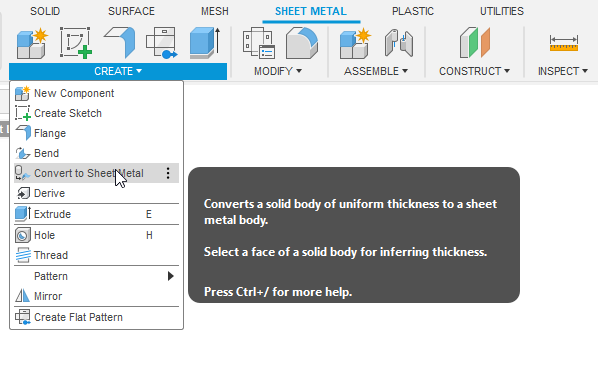Select the Extrude tool toolbar icon
The height and width of the screenshot is (370, 598).
pyautogui.click(x=205, y=43)
